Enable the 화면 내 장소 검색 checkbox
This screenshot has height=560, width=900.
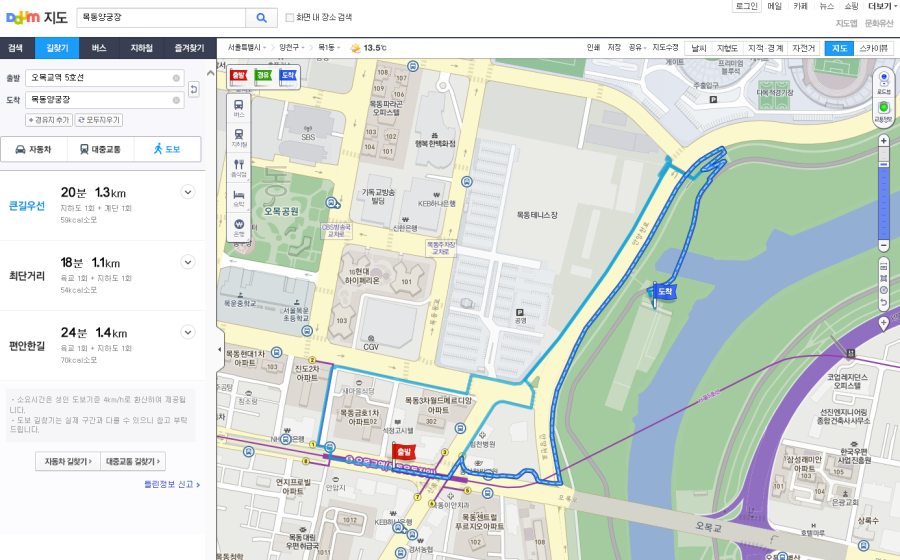pos(290,17)
